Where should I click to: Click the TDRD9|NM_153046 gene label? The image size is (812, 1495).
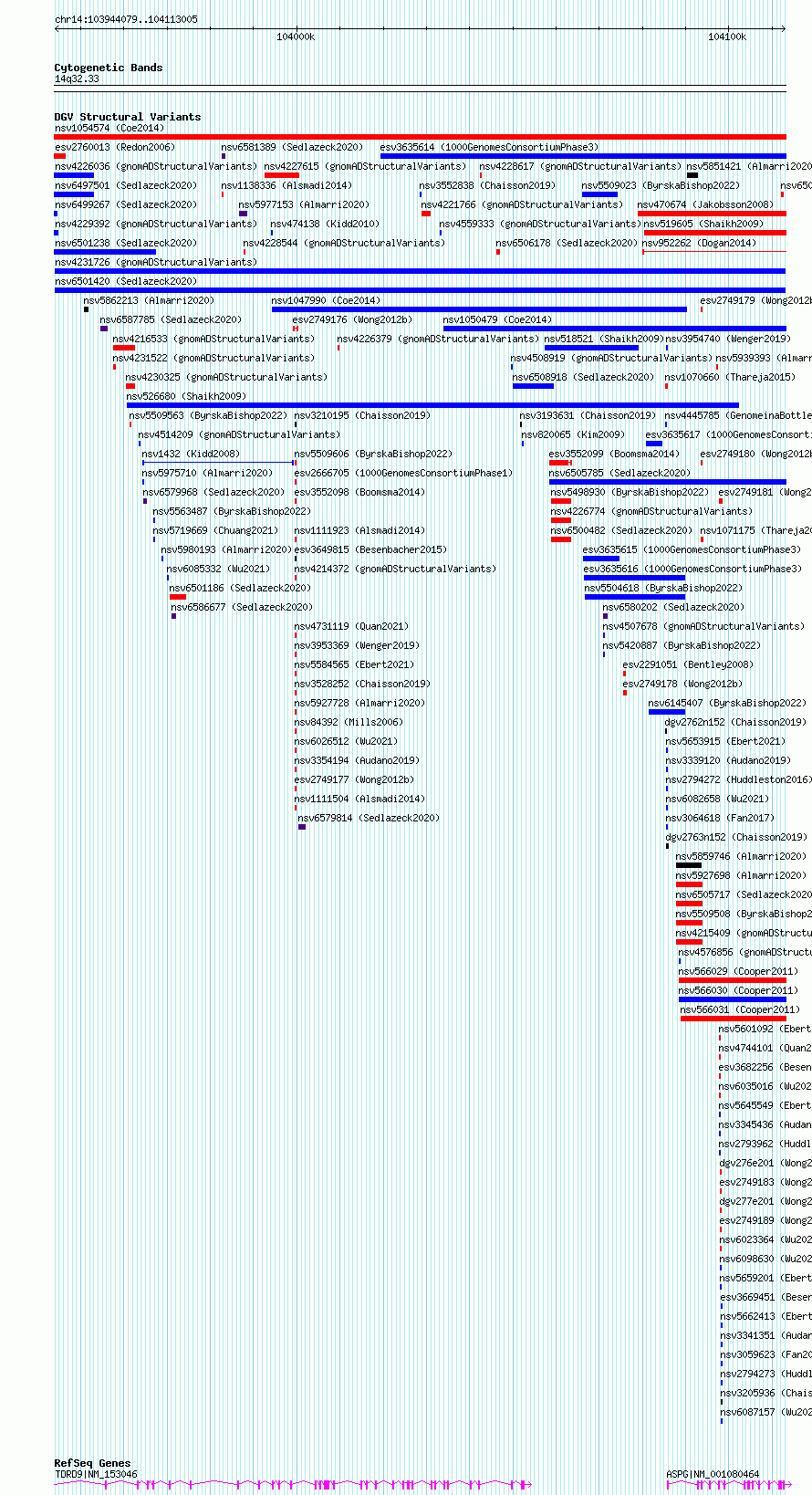point(96,1474)
